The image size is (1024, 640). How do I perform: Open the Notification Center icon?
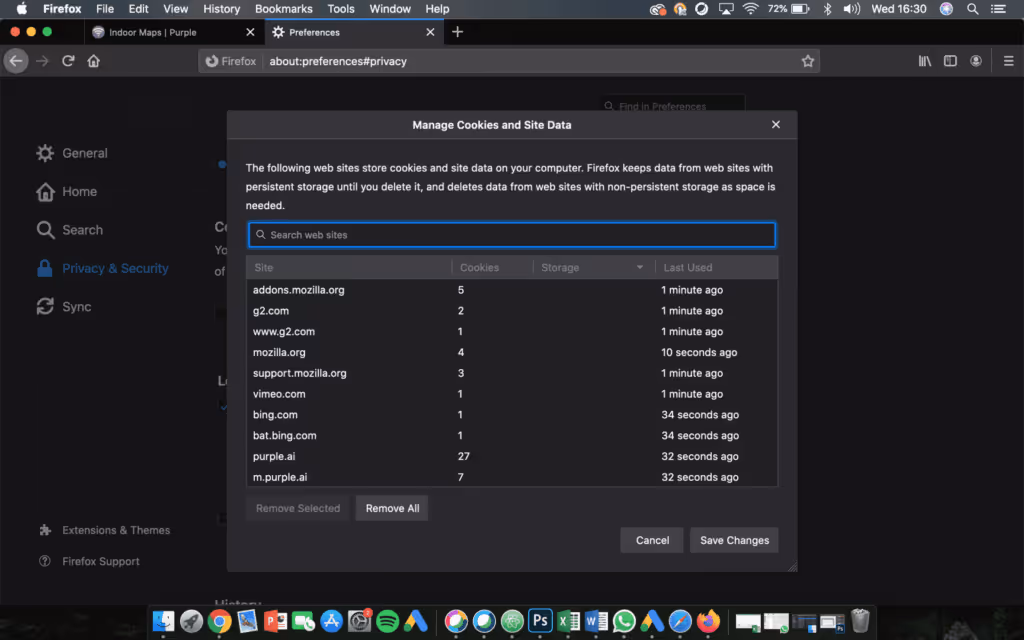(x=999, y=9)
